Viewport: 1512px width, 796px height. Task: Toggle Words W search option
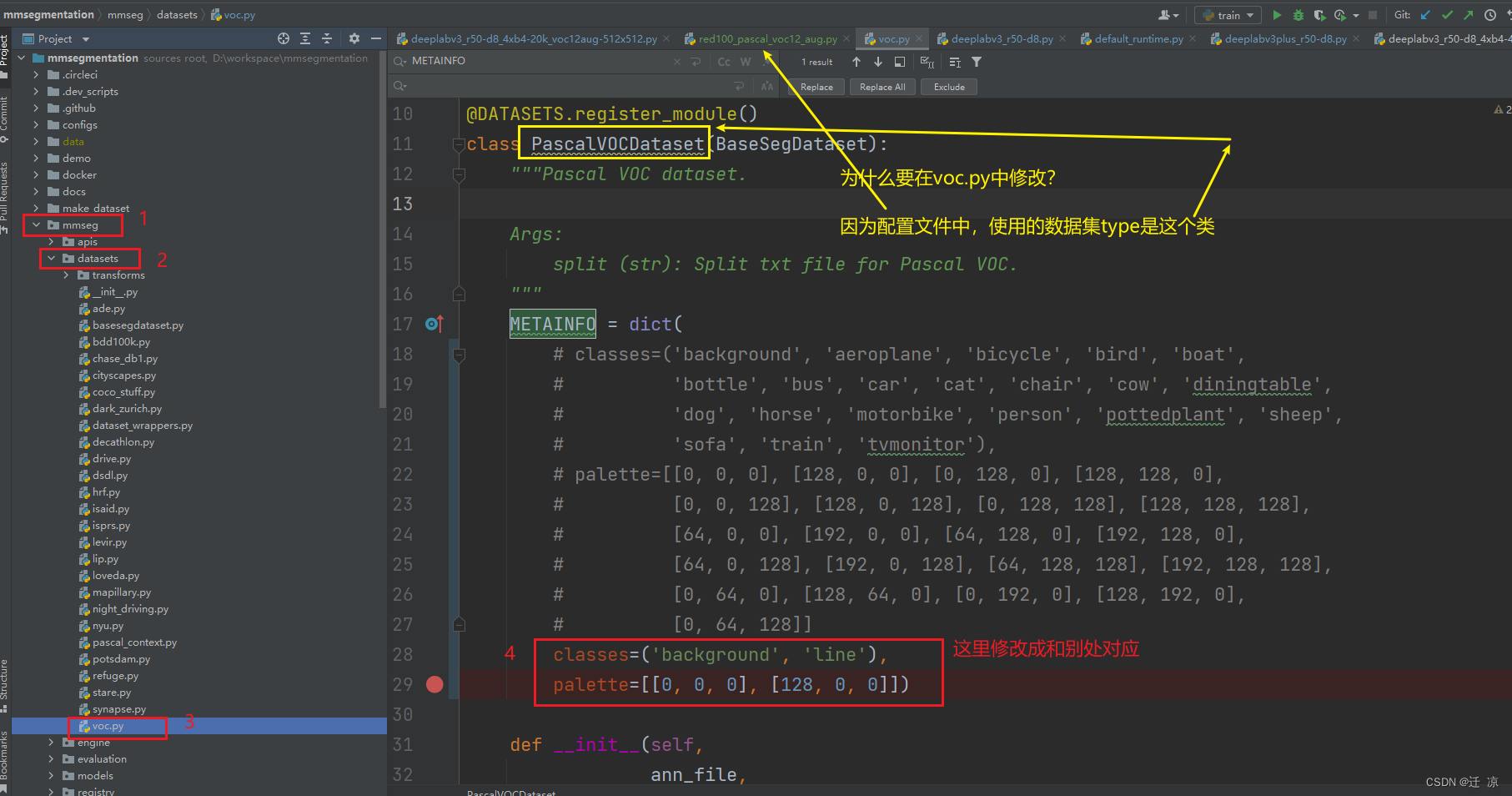[x=746, y=62]
